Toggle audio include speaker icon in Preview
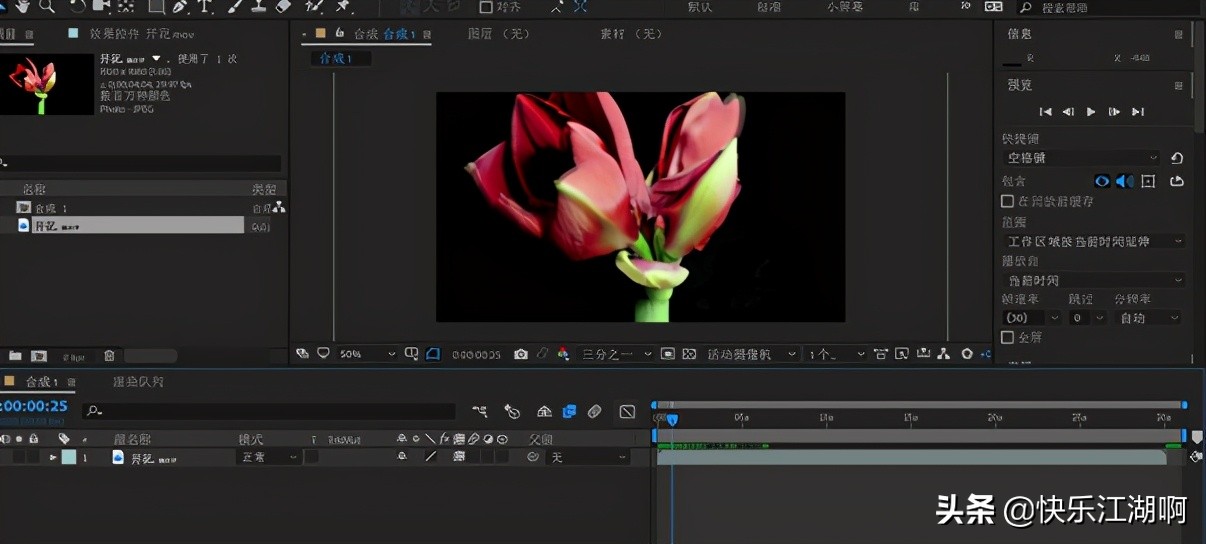This screenshot has width=1206, height=544. (x=1125, y=181)
